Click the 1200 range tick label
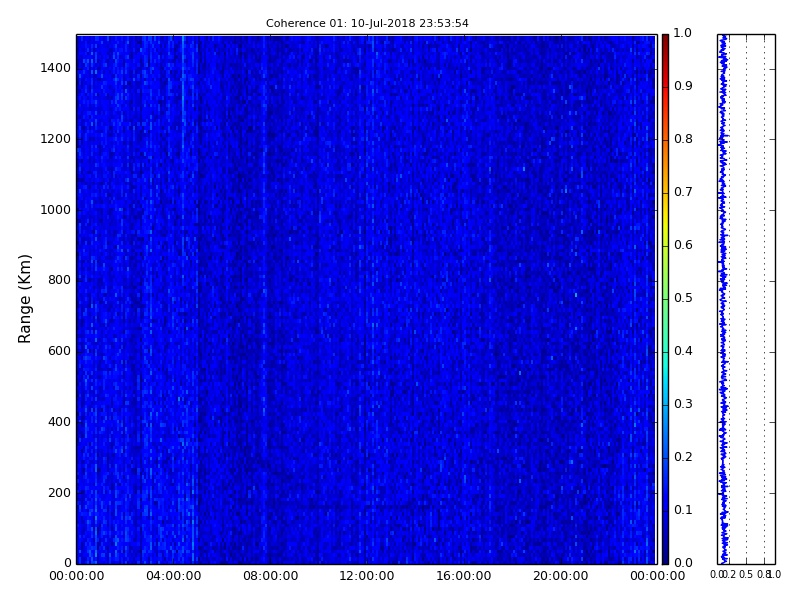Screen dimensions: 800x600 pyautogui.click(x=56, y=139)
